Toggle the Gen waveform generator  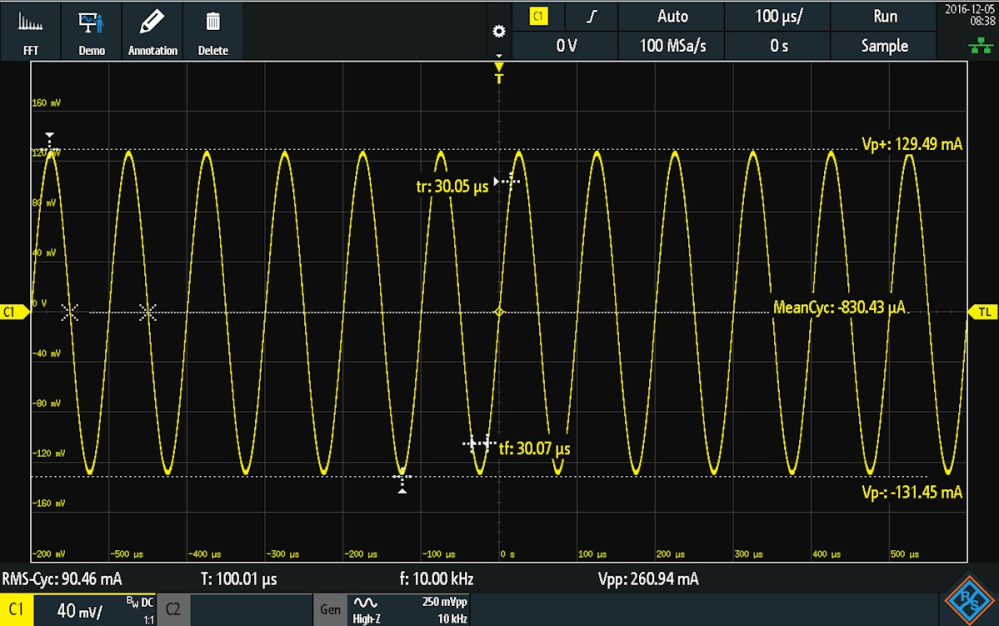click(x=329, y=609)
